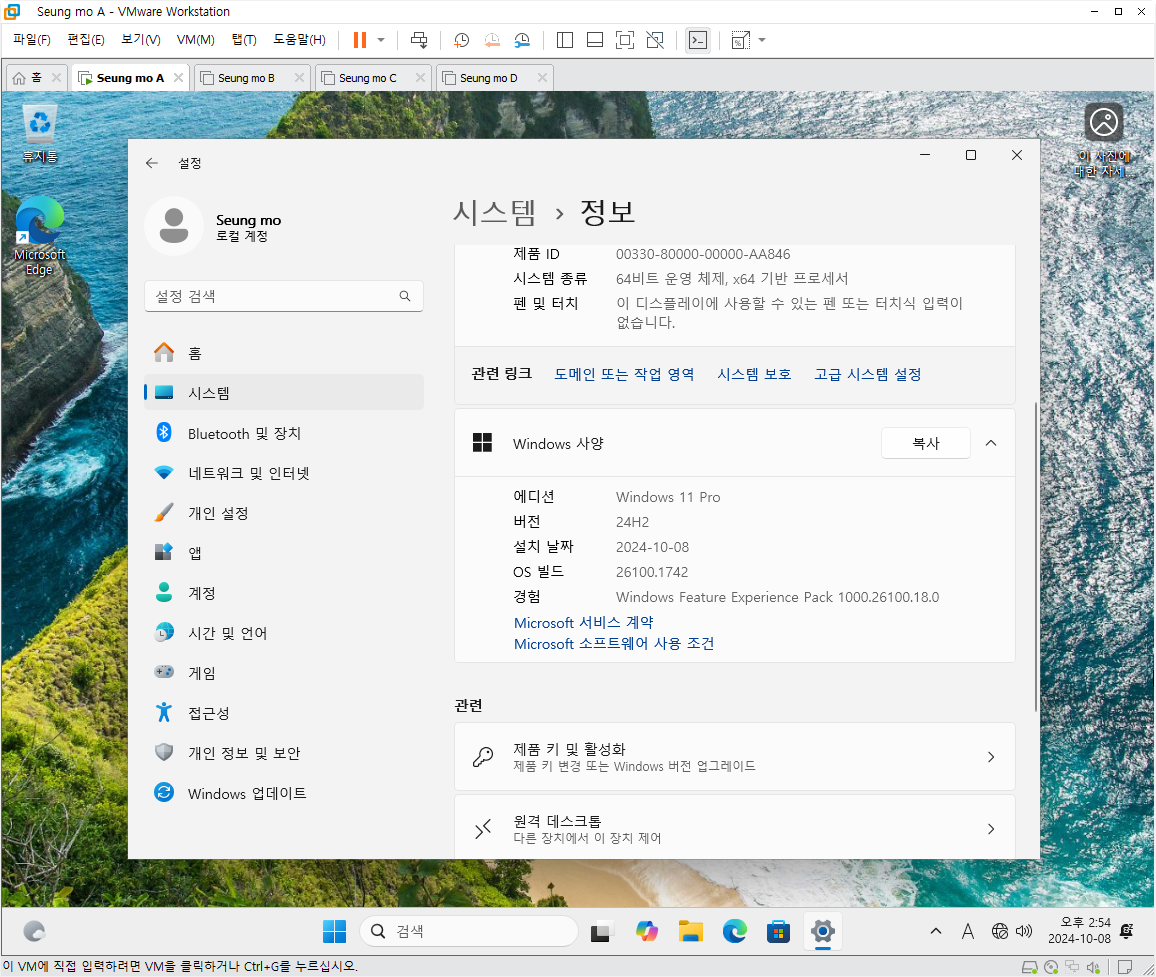This screenshot has width=1156, height=977.
Task: Switch to Unity mode icon
Action: (655, 40)
